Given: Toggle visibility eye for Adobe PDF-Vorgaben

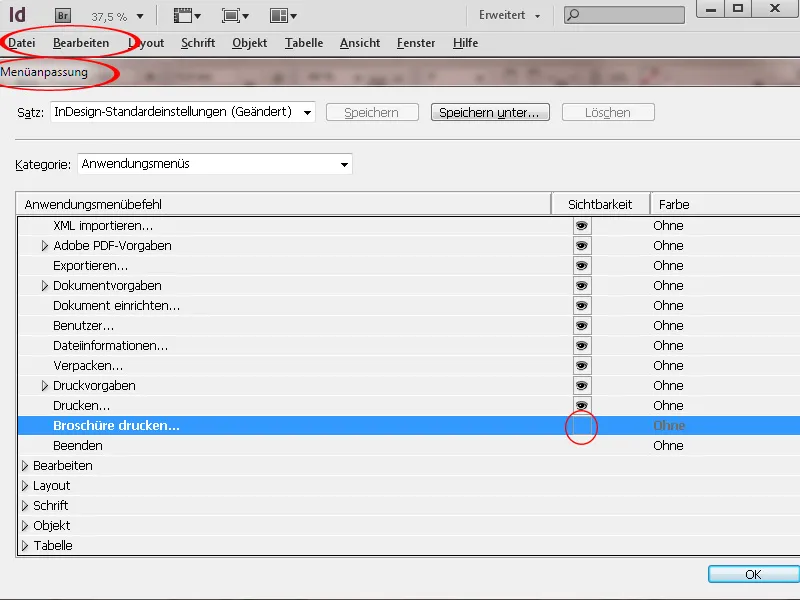Looking at the screenshot, I should pos(582,245).
